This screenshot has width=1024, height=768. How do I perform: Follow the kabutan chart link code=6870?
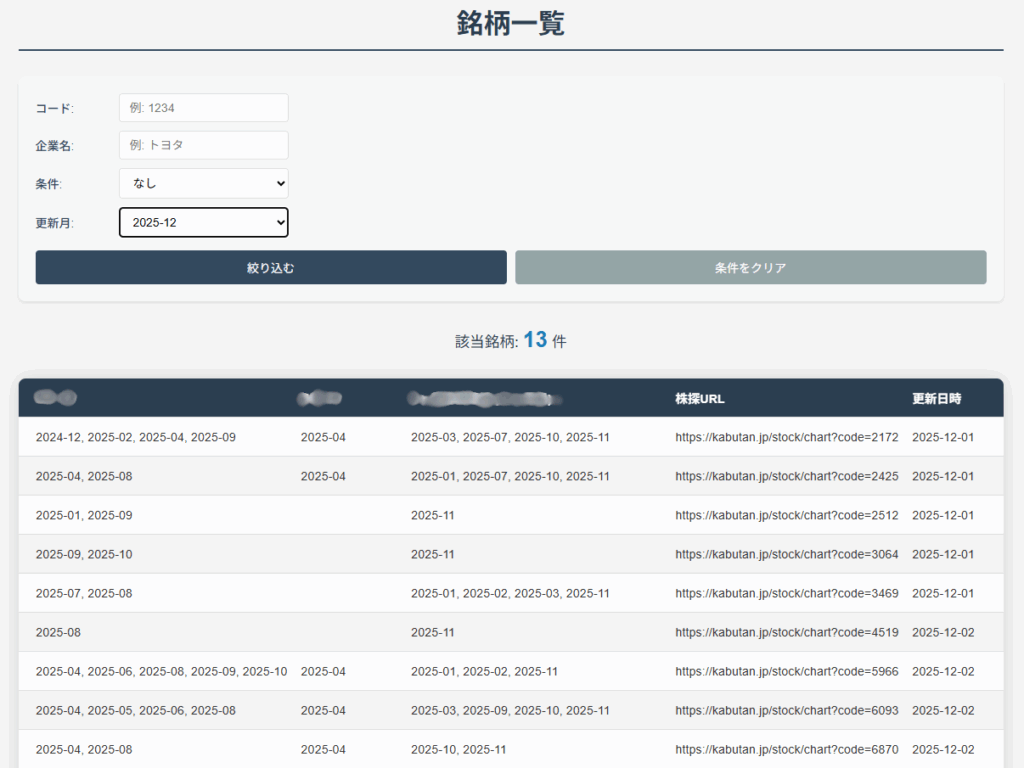click(x=786, y=749)
